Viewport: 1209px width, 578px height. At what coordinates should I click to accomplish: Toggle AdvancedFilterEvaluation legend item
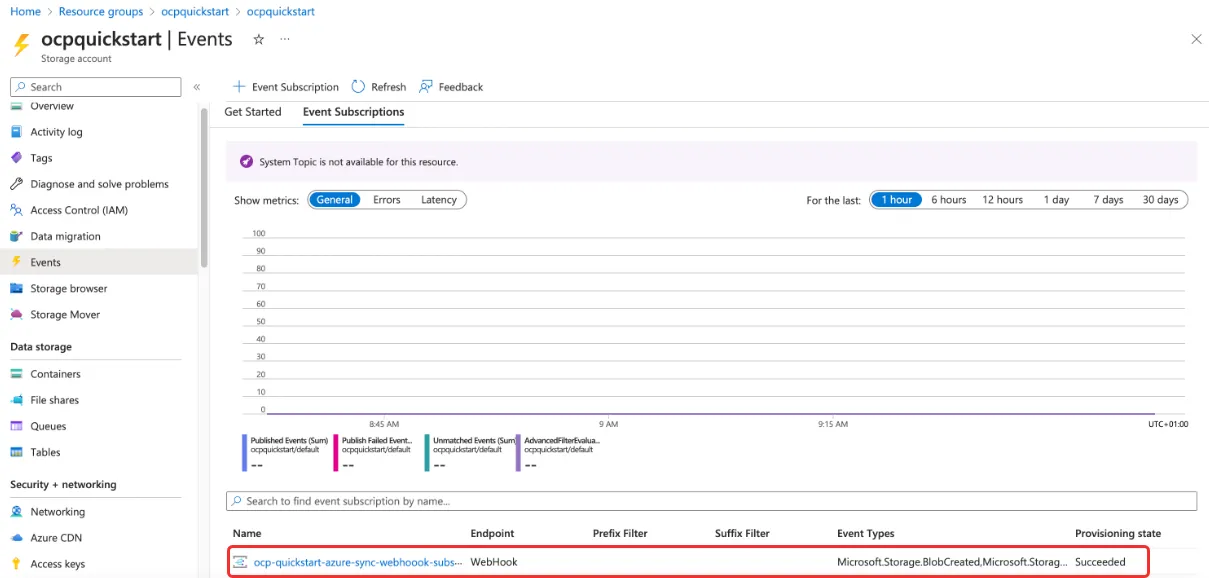click(558, 452)
